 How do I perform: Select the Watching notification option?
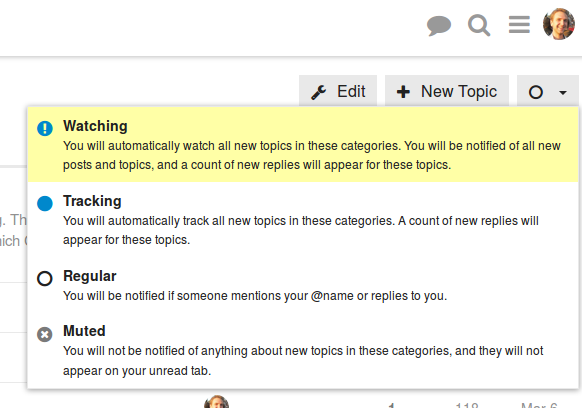click(x=303, y=144)
